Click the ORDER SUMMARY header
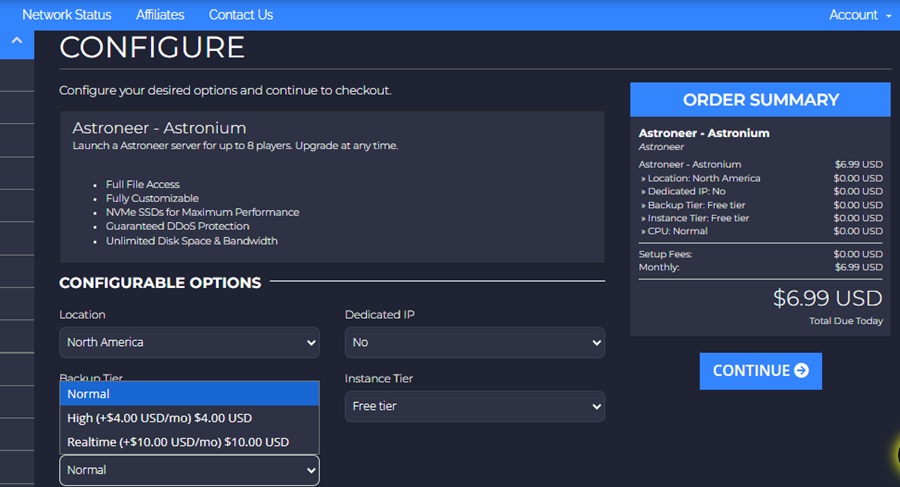Image resolution: width=900 pixels, height=487 pixels. tap(761, 100)
